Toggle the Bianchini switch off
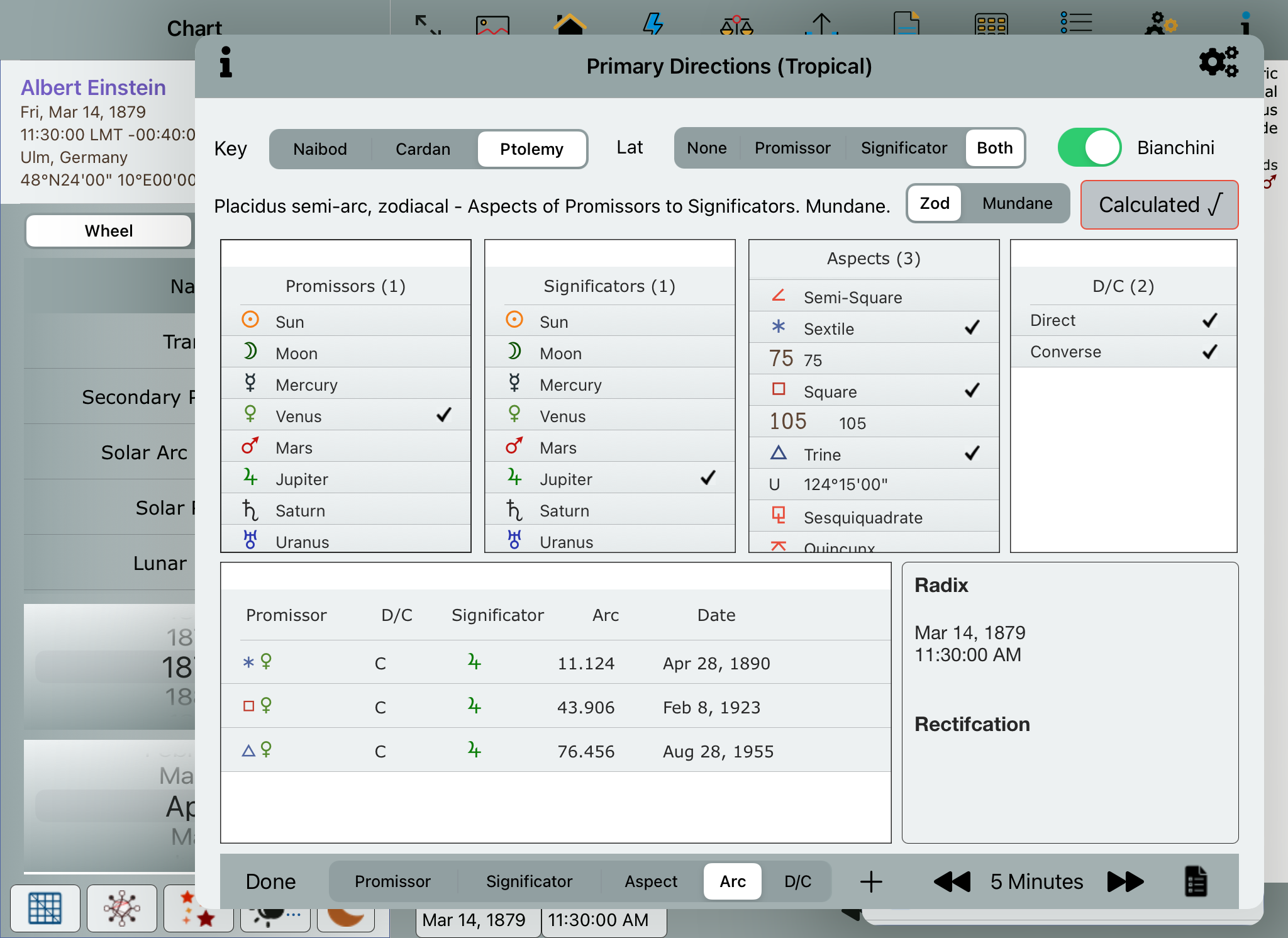This screenshot has width=1288, height=938. (x=1089, y=148)
